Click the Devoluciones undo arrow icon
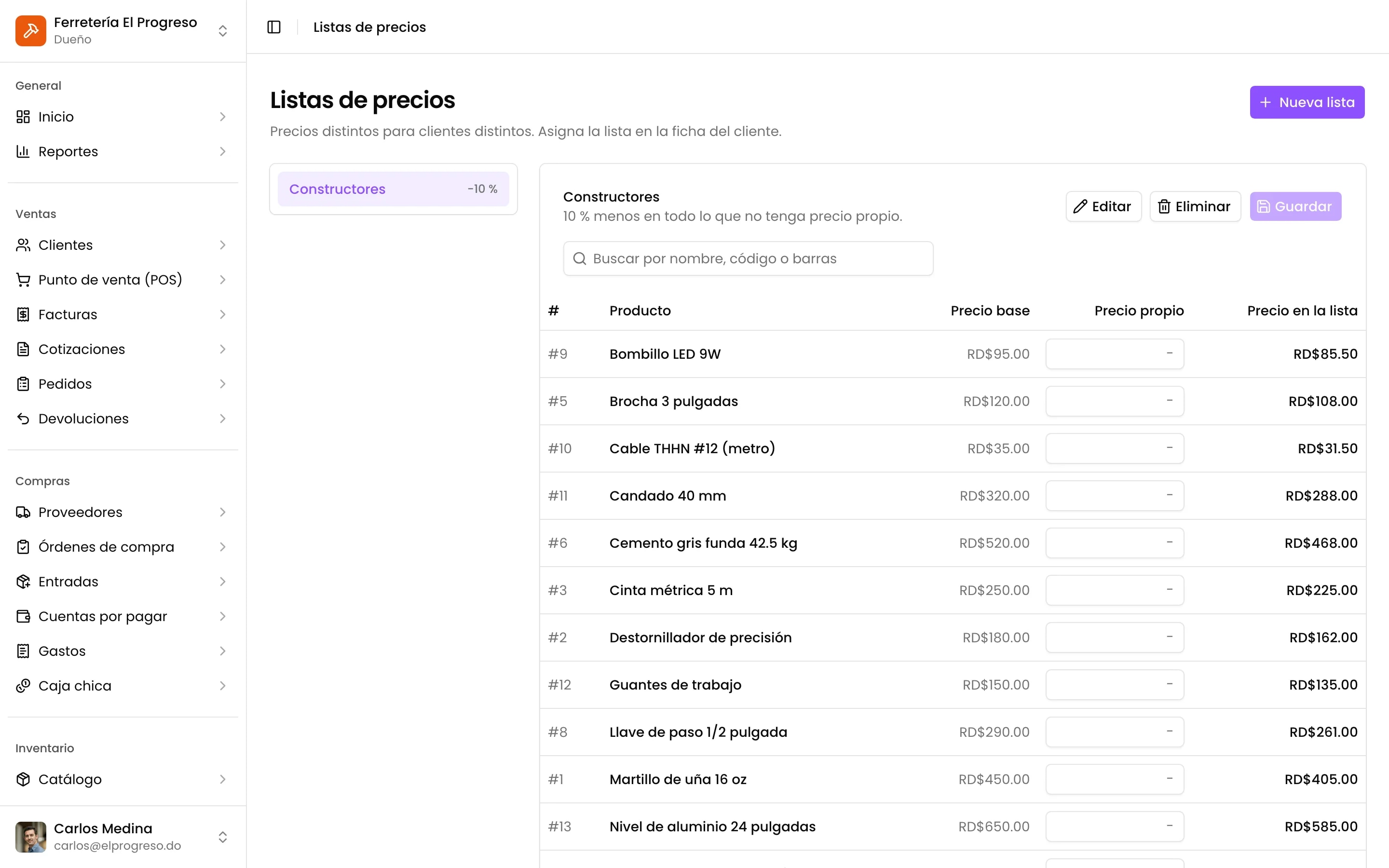The image size is (1389, 868). click(x=23, y=419)
